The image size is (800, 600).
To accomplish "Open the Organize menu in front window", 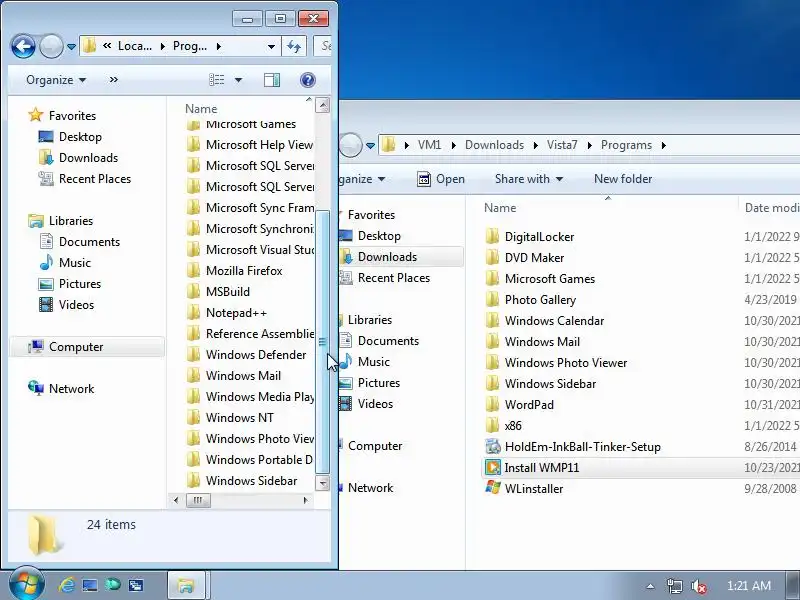I will coord(56,80).
